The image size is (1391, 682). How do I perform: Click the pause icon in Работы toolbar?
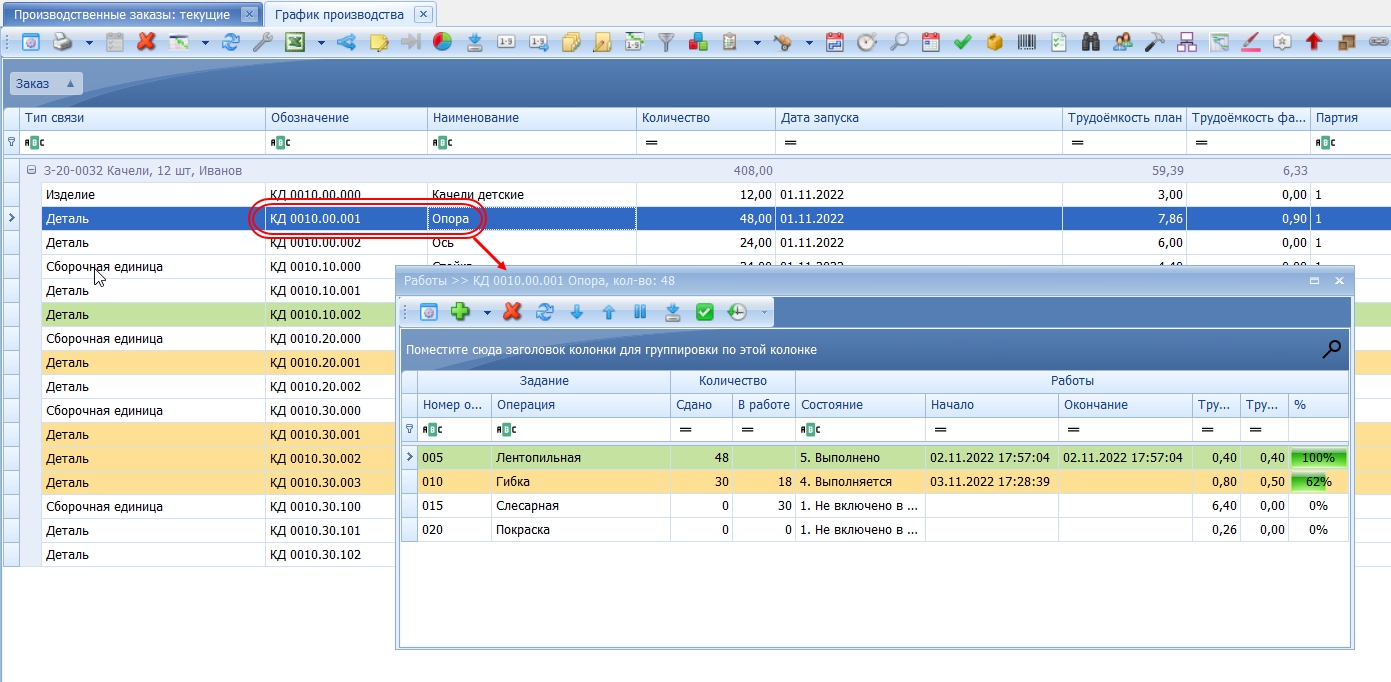[641, 312]
